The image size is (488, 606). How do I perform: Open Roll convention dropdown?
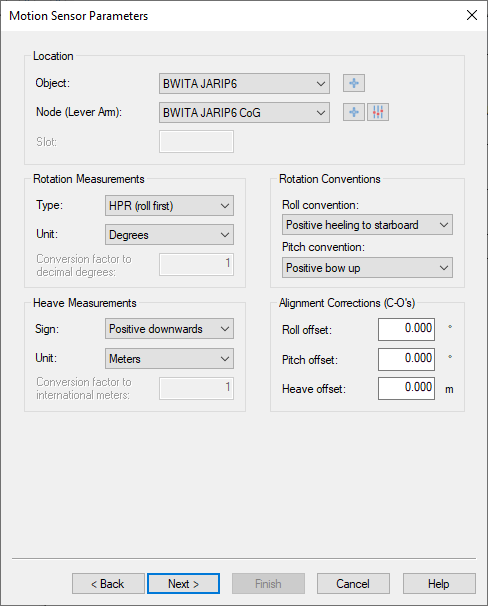367,225
